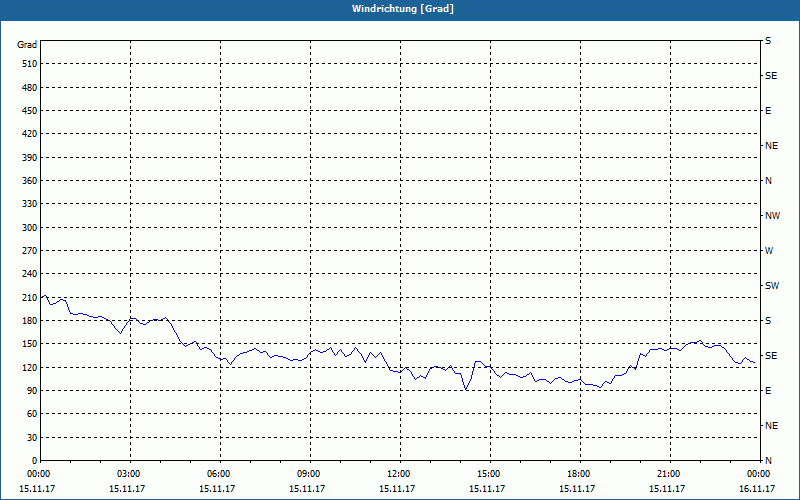Select the 210 degree axis label
800x500 pixels.
30,297
